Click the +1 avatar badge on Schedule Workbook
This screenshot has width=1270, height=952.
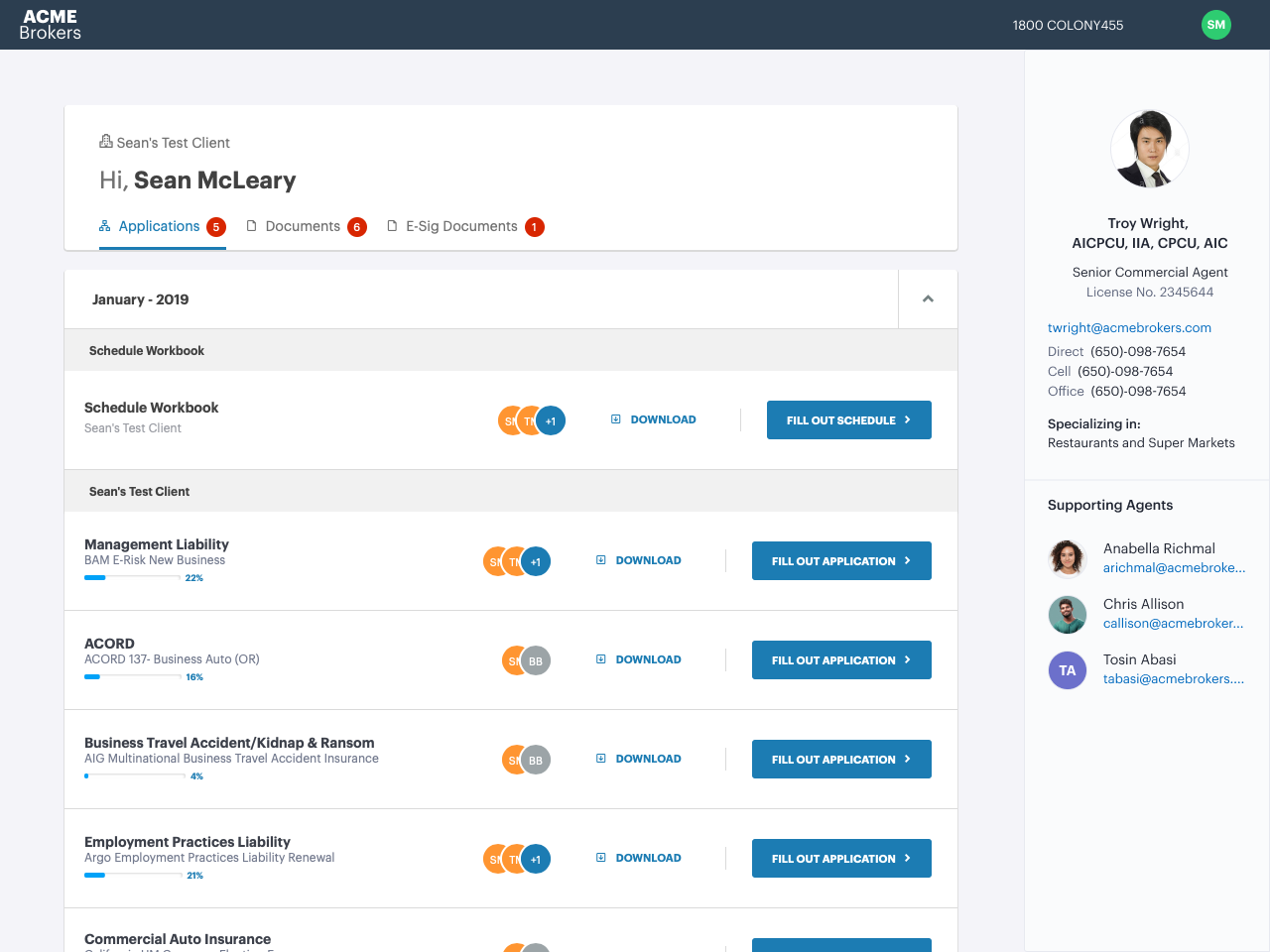click(x=551, y=420)
